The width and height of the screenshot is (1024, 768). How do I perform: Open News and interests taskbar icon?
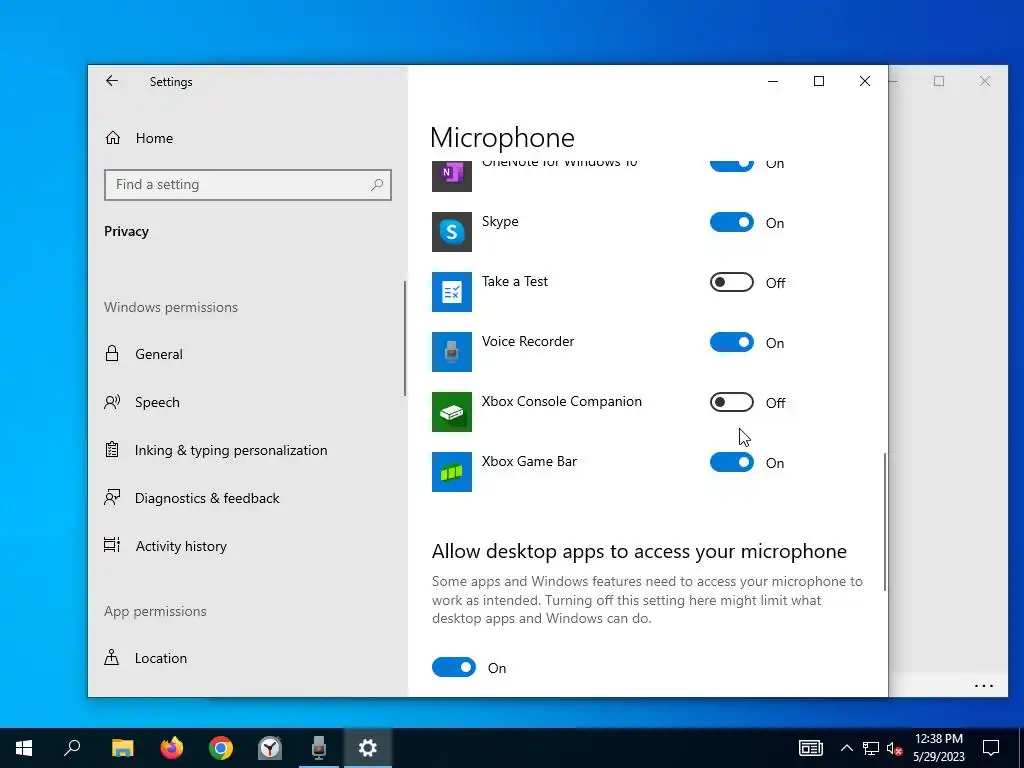point(810,748)
